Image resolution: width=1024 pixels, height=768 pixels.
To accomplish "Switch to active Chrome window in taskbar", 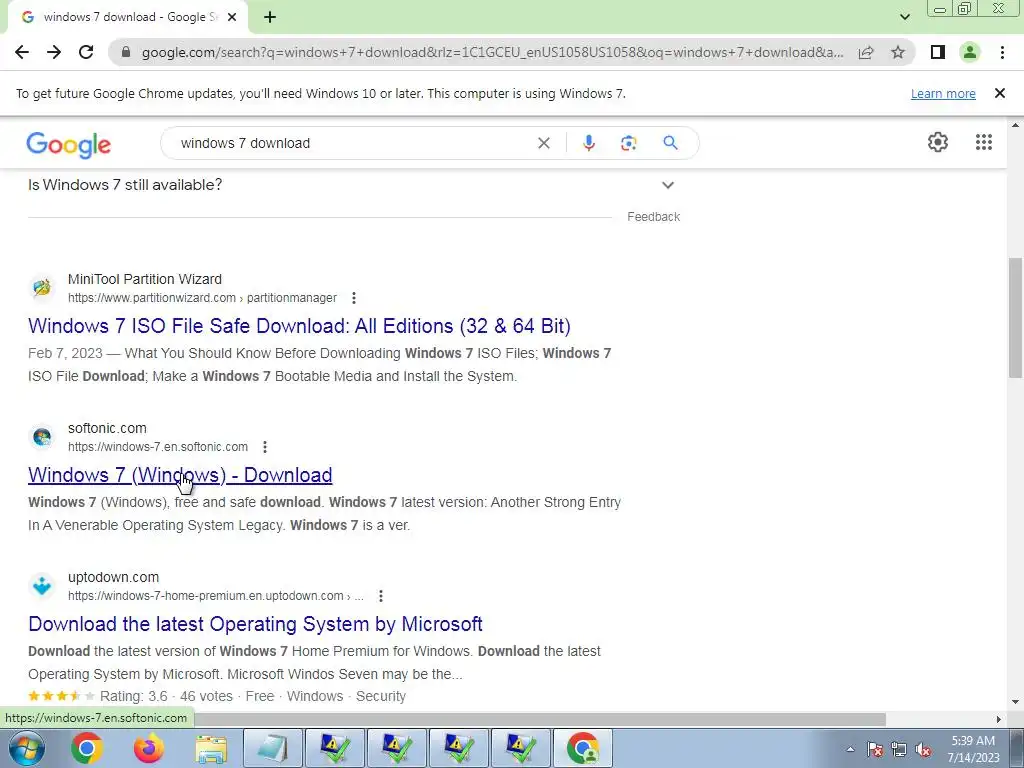I will 583,748.
